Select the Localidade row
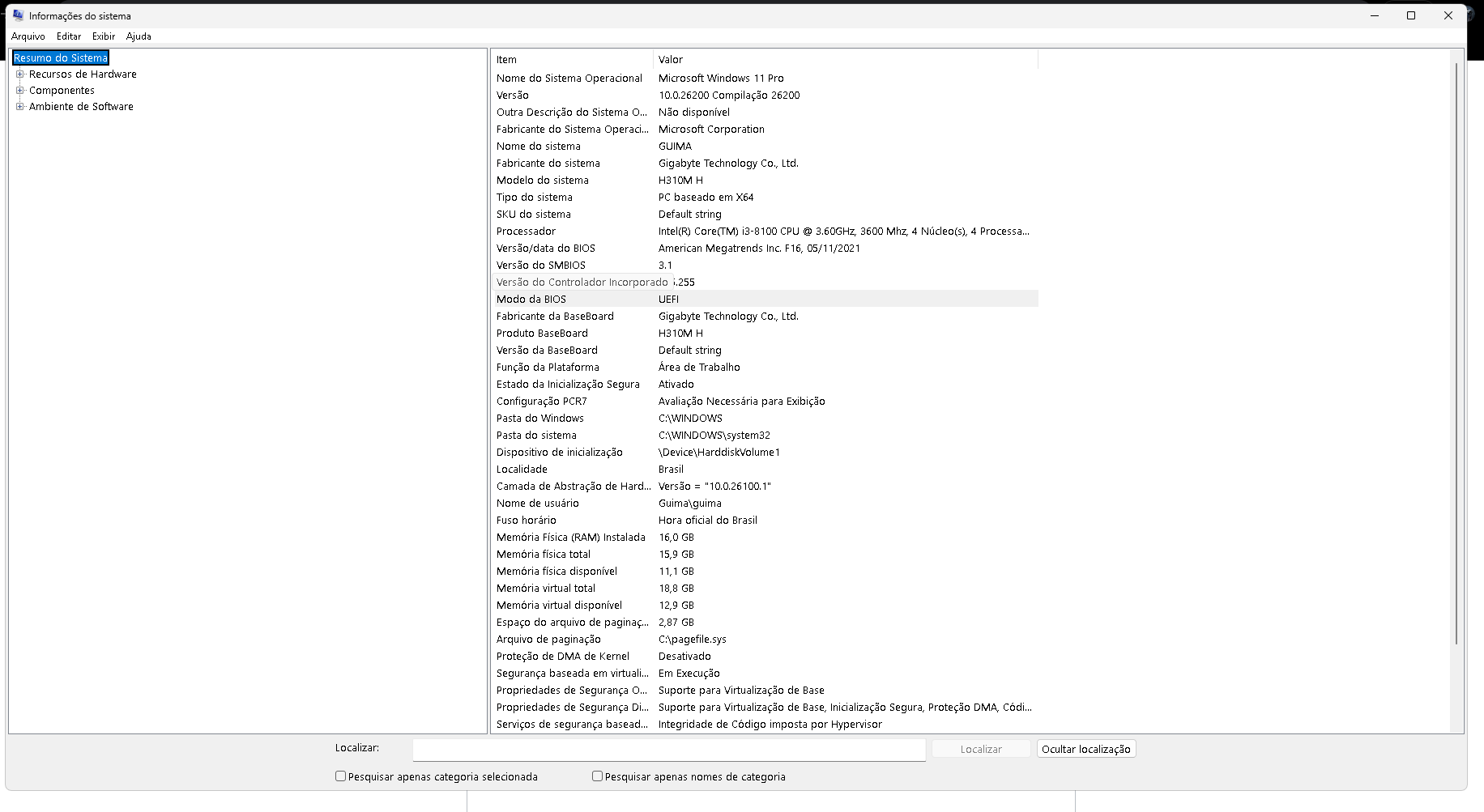This screenshot has height=812, width=1484. point(765,470)
